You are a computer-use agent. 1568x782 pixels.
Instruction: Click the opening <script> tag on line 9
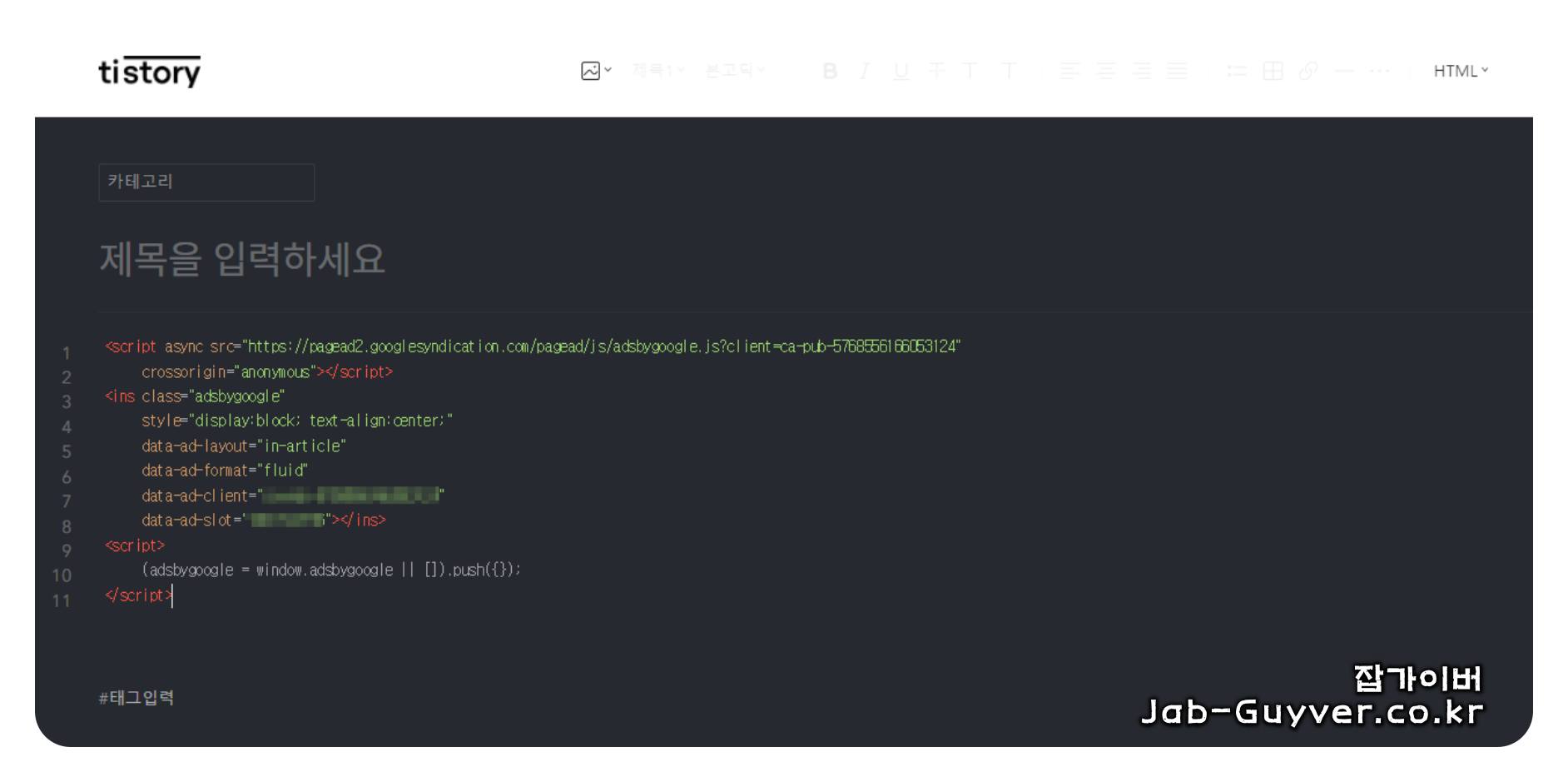pos(135,545)
